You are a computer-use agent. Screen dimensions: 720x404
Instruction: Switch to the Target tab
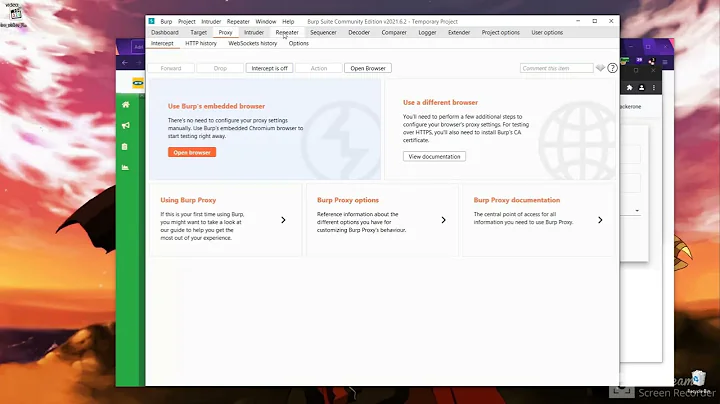(x=198, y=33)
